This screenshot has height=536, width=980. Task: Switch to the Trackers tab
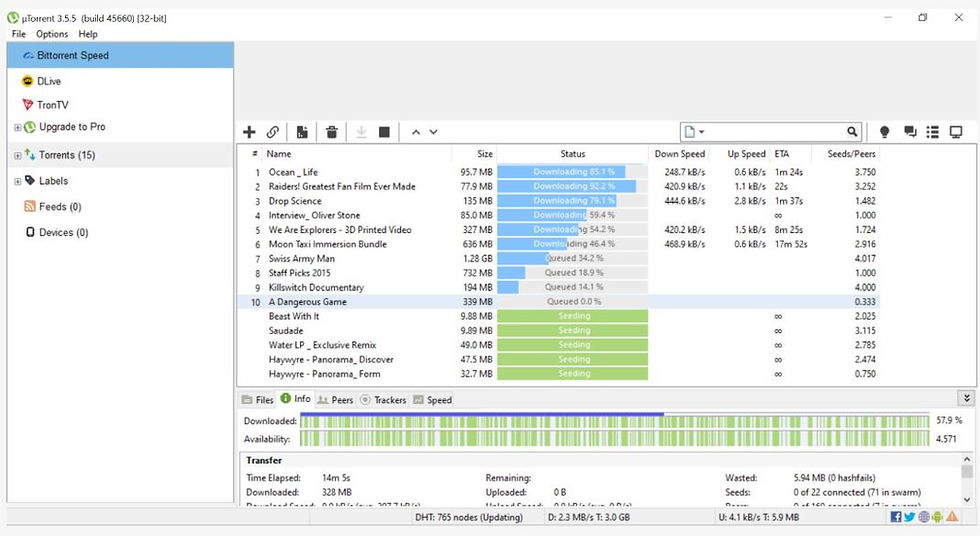click(383, 400)
